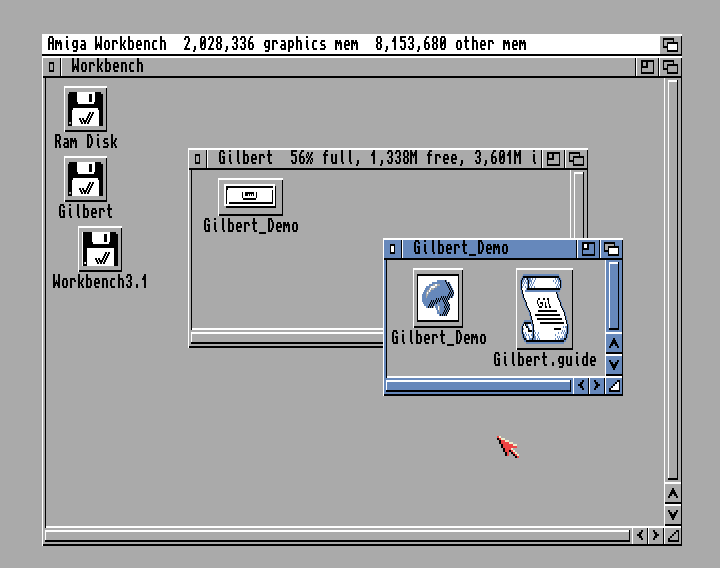720x568 pixels.
Task: Select the Workbench3.1 disk icon
Action: tap(100, 249)
